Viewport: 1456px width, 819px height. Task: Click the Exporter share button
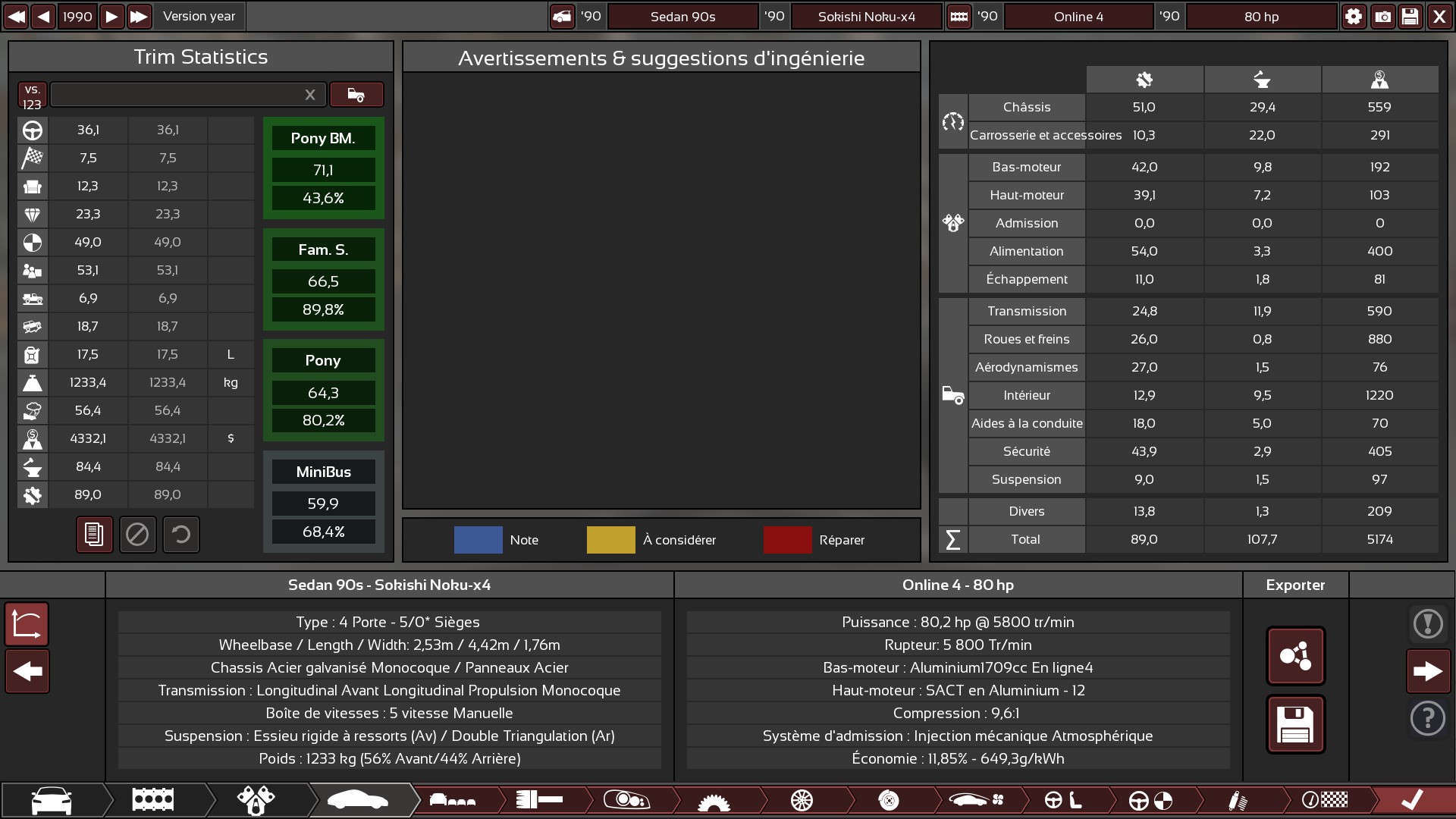click(1295, 656)
